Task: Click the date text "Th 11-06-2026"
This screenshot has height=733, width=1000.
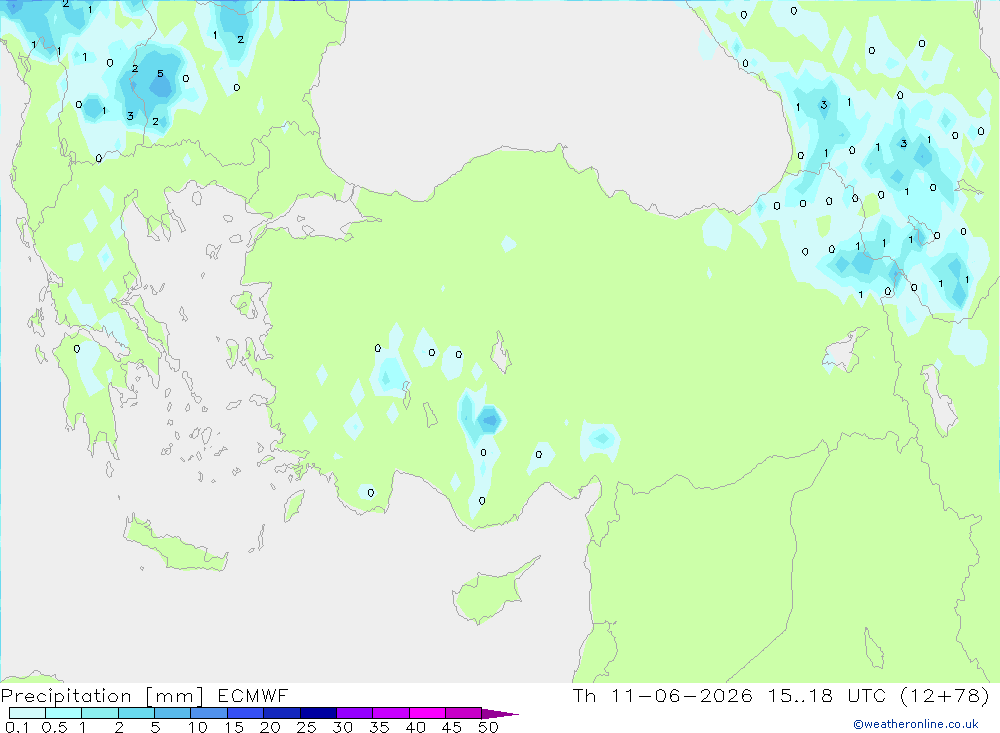Action: point(662,695)
